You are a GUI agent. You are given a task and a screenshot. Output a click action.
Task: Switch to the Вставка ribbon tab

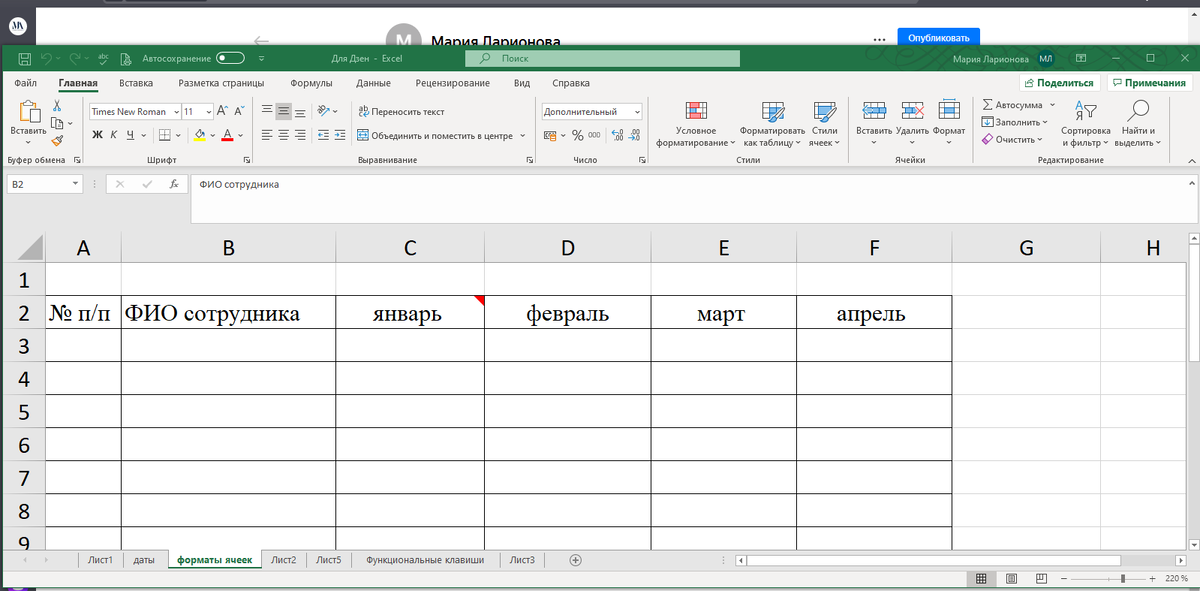pos(136,83)
